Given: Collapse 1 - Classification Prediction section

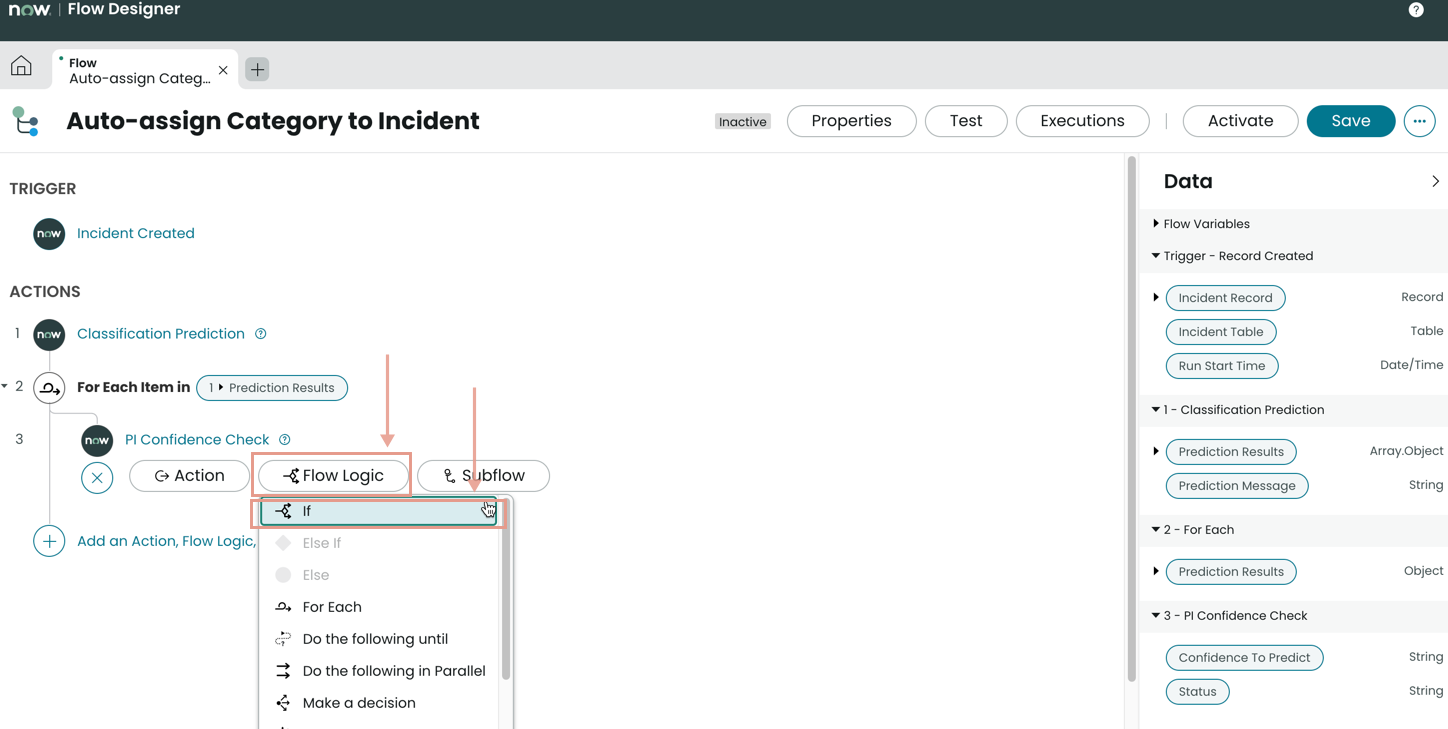Looking at the screenshot, I should pyautogui.click(x=1156, y=410).
